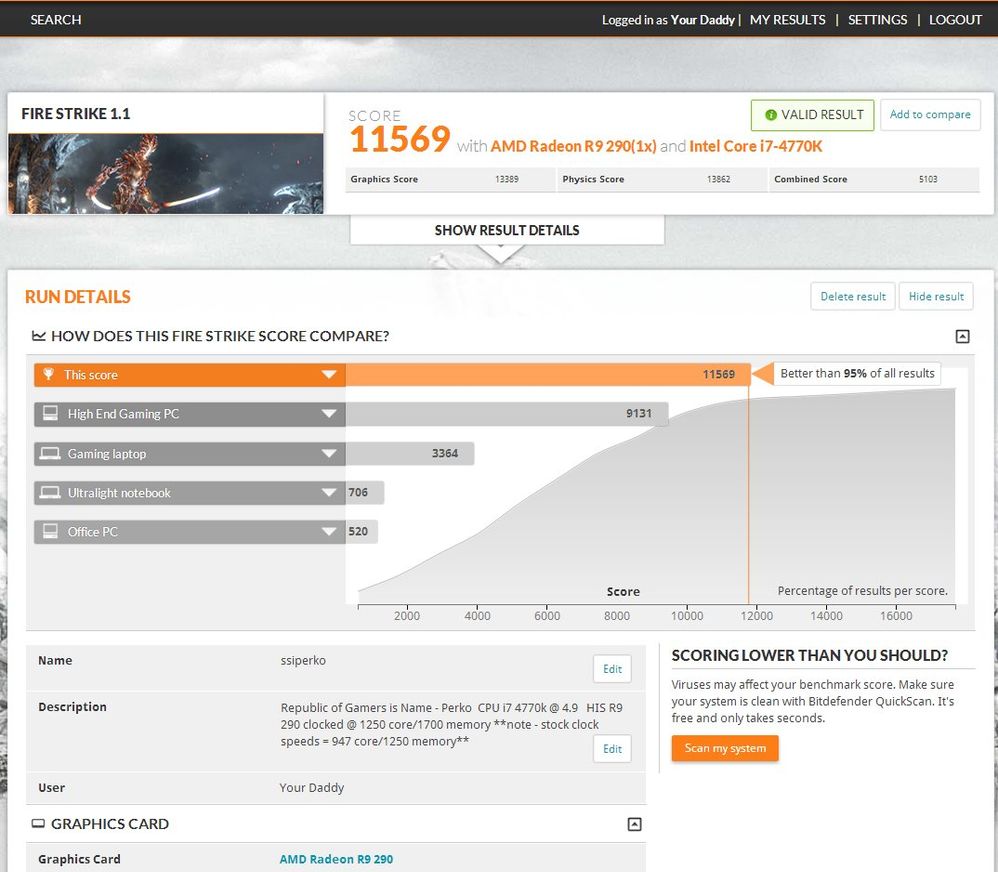
Task: Click the green info icon in Valid Result
Action: [x=771, y=115]
